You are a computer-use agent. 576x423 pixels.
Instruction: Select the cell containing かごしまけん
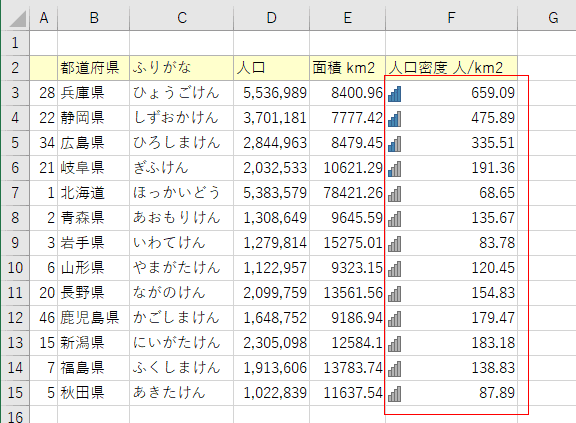[181, 318]
